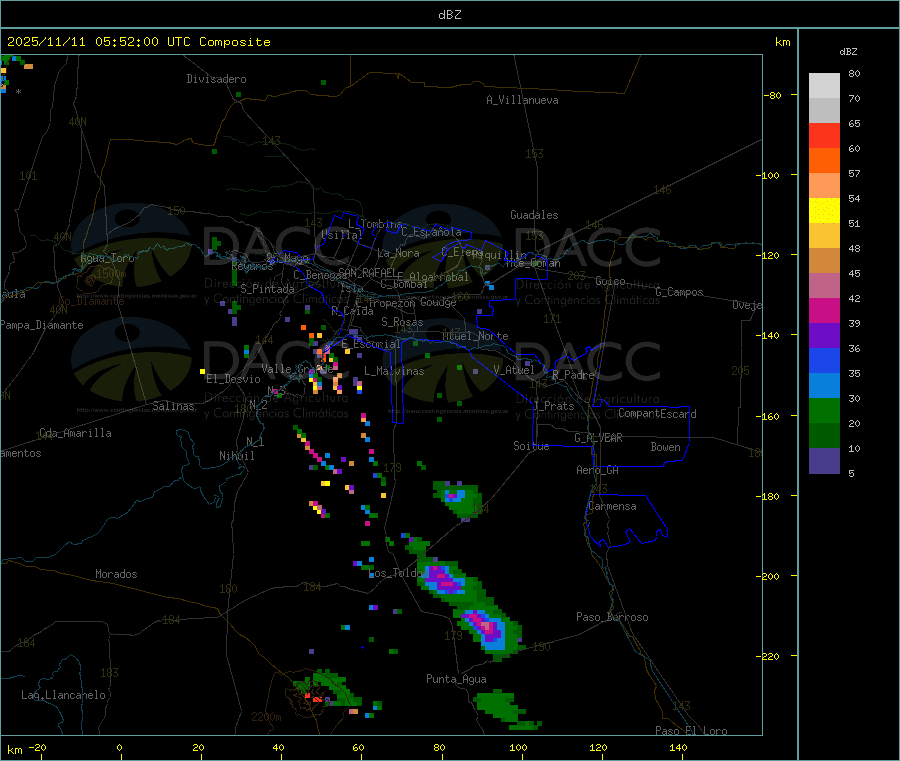Select the Aero_GA label
Image resolution: width=900 pixels, height=761 pixels.
point(598,470)
